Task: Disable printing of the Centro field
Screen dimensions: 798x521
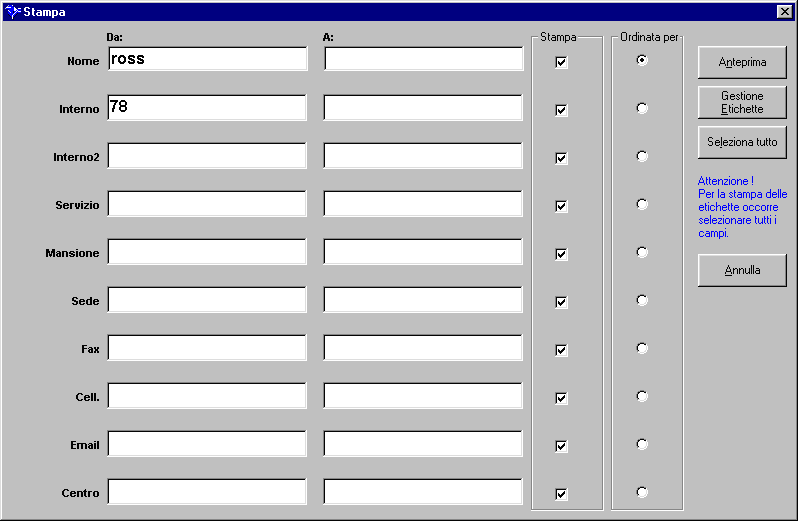Action: (561, 494)
